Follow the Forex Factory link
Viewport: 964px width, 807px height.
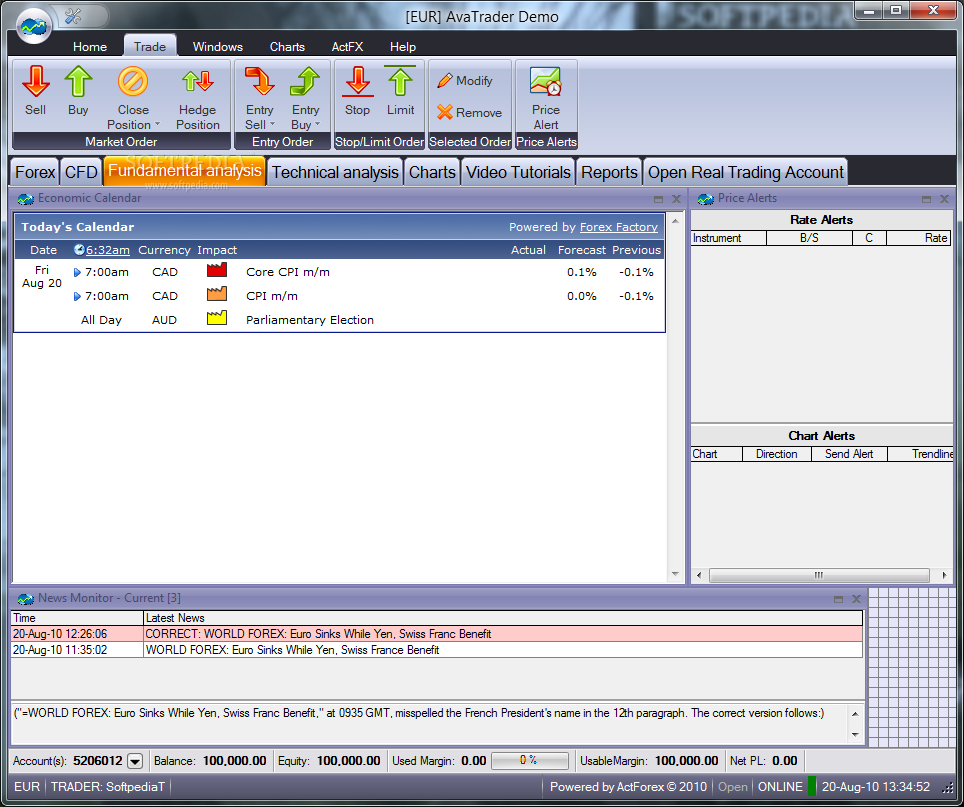618,227
